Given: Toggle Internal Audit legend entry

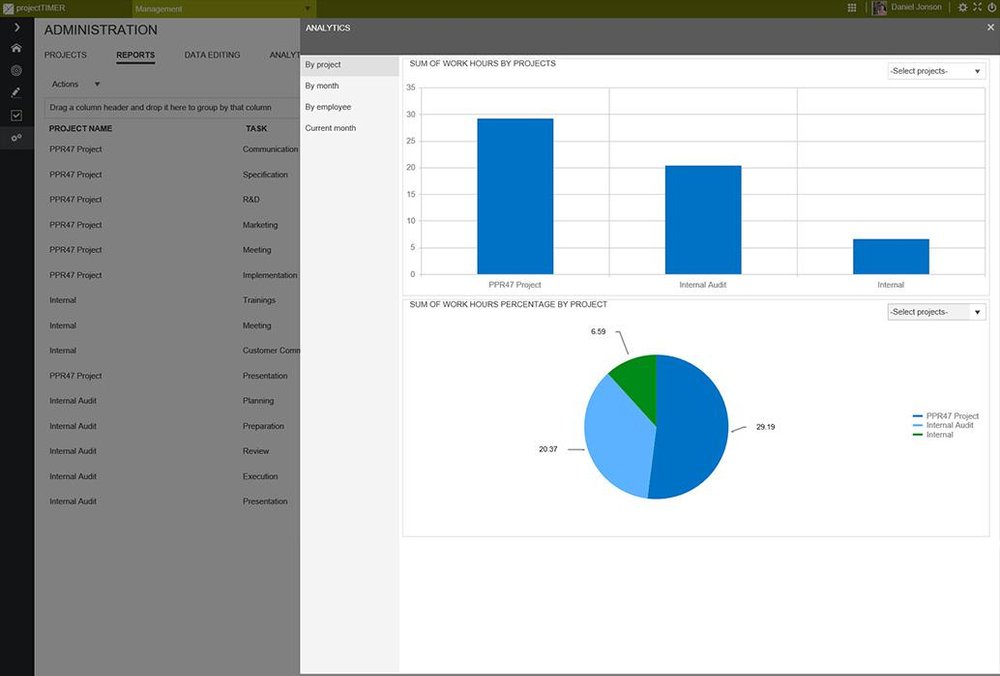Looking at the screenshot, I should 943,425.
